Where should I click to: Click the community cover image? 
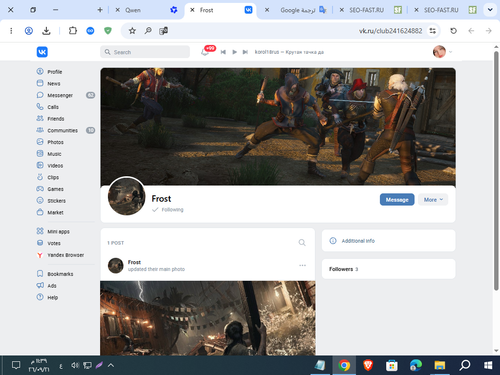[278, 127]
